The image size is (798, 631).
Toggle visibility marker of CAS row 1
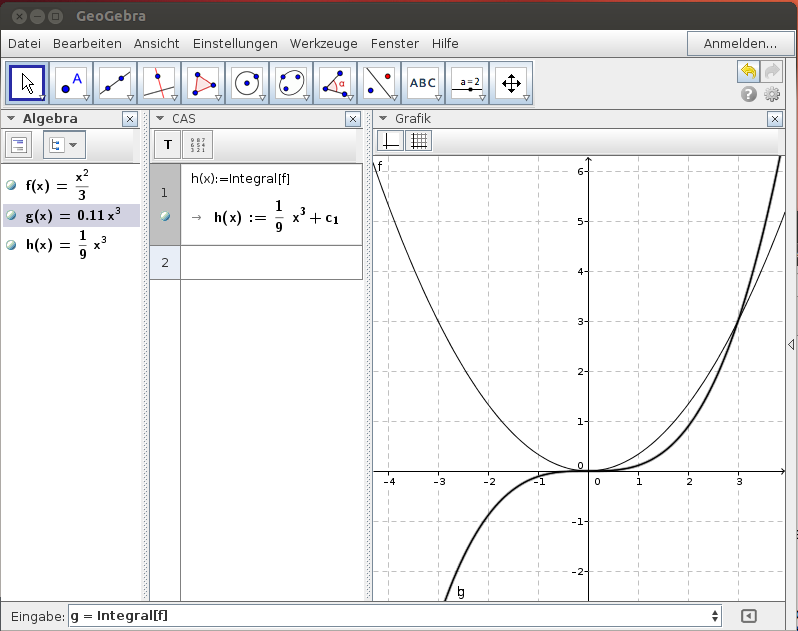[x=165, y=217]
